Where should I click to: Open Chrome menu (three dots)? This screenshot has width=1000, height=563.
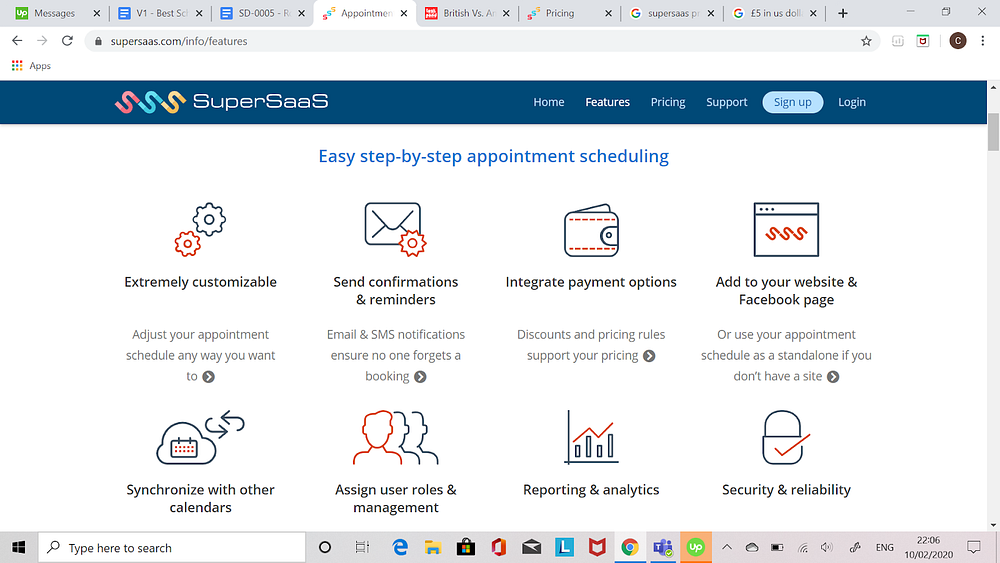click(x=983, y=41)
